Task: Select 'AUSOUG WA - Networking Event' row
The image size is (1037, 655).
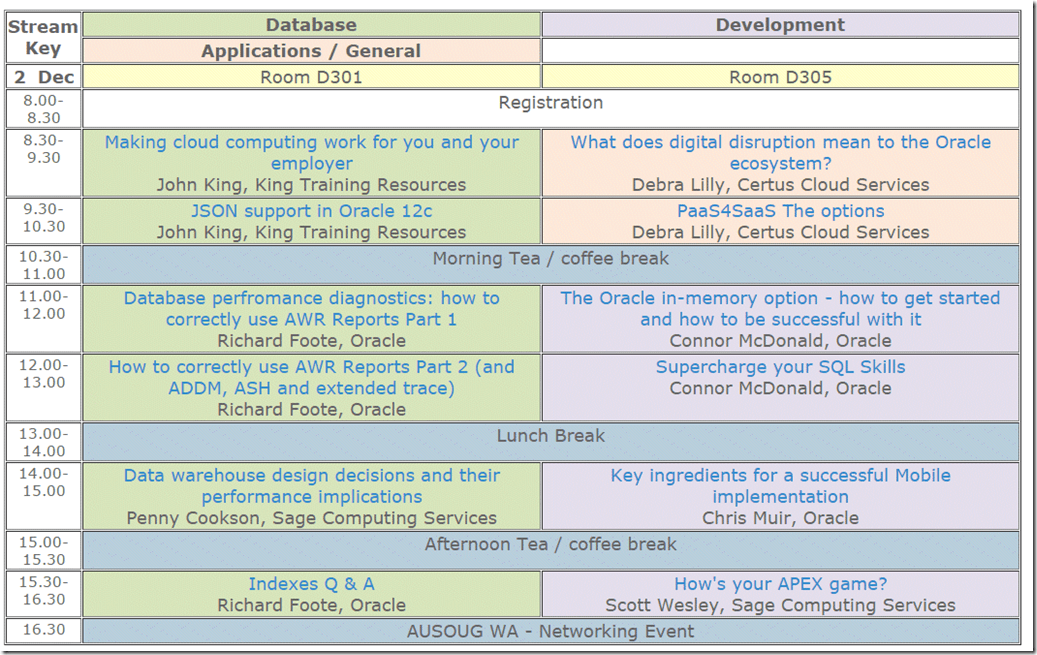Action: [550, 631]
